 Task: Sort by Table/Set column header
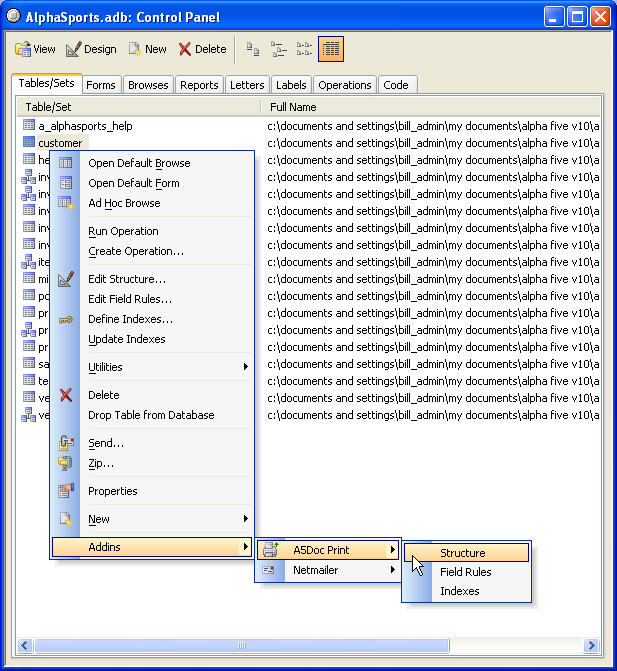pyautogui.click(x=139, y=107)
